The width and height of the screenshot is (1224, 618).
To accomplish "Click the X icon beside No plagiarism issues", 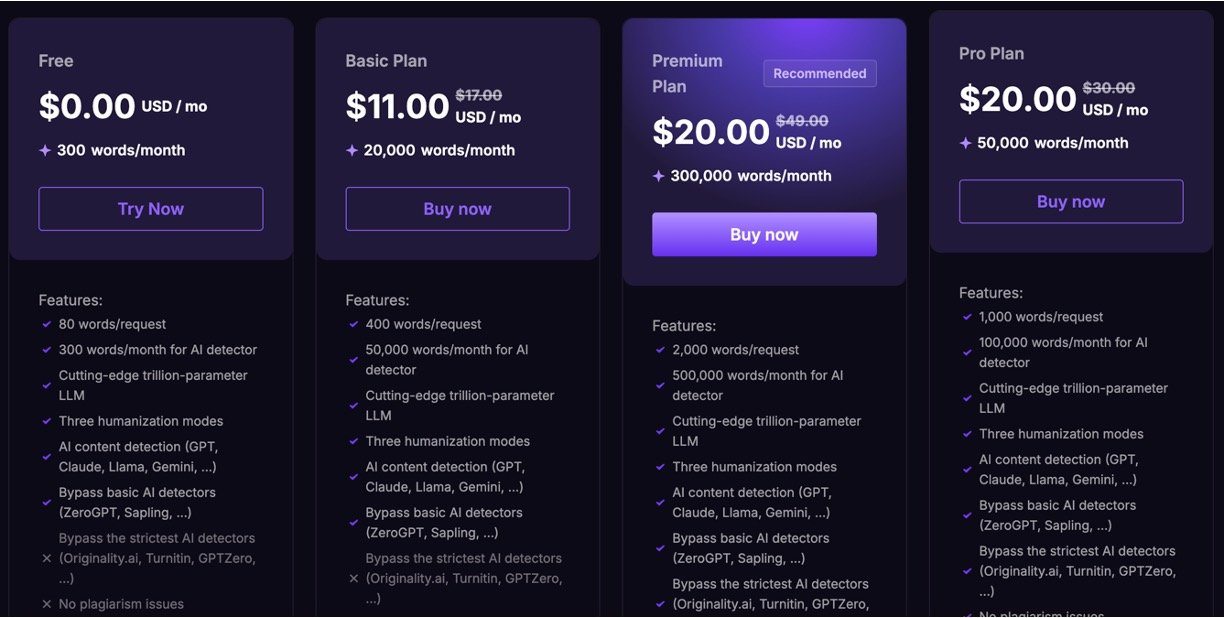I will pos(47,604).
